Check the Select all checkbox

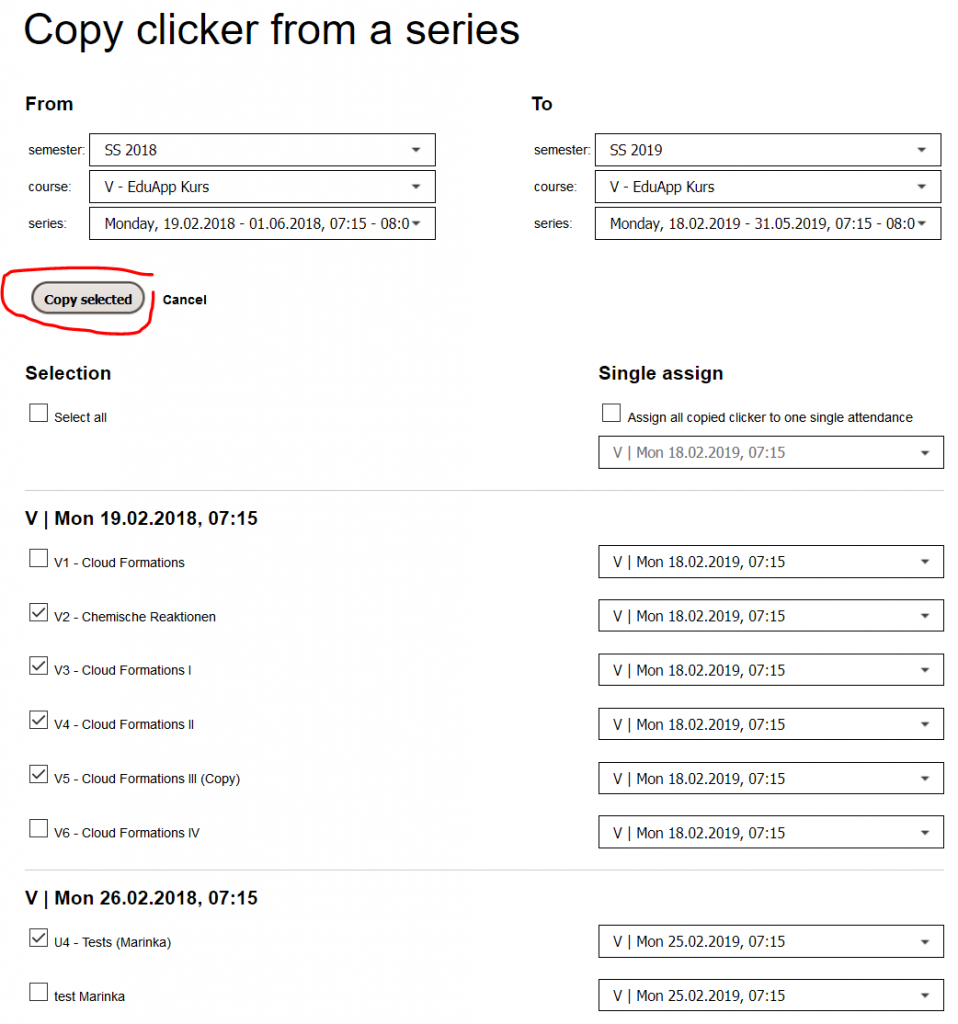click(39, 413)
